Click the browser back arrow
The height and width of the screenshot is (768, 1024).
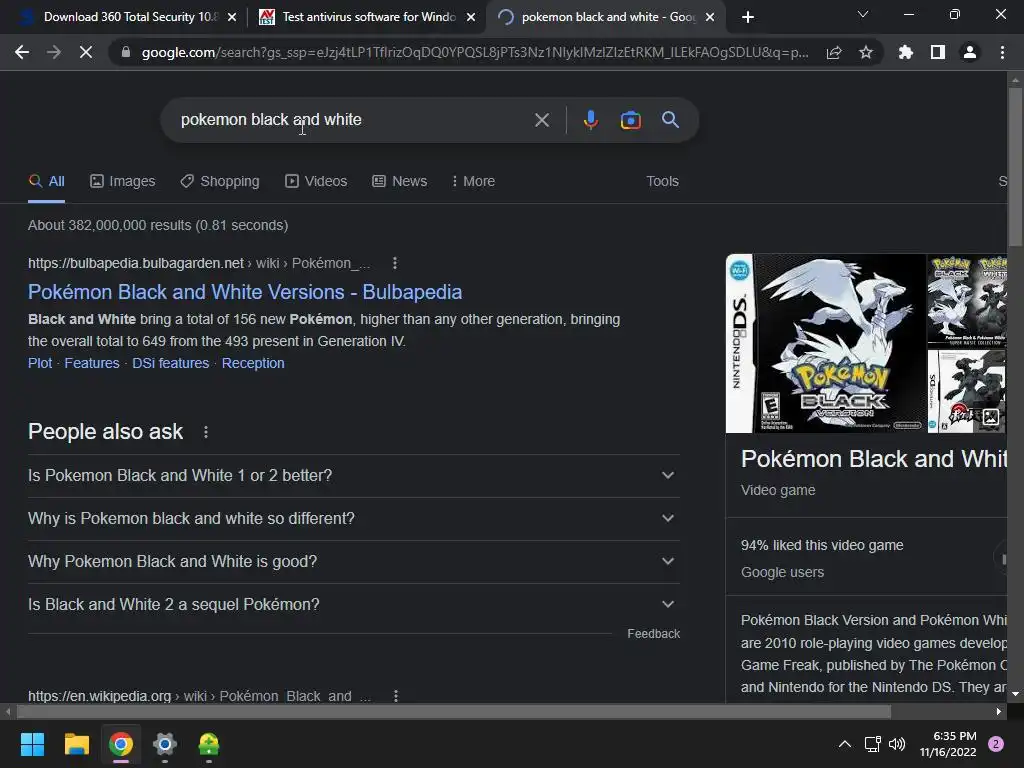(x=22, y=52)
